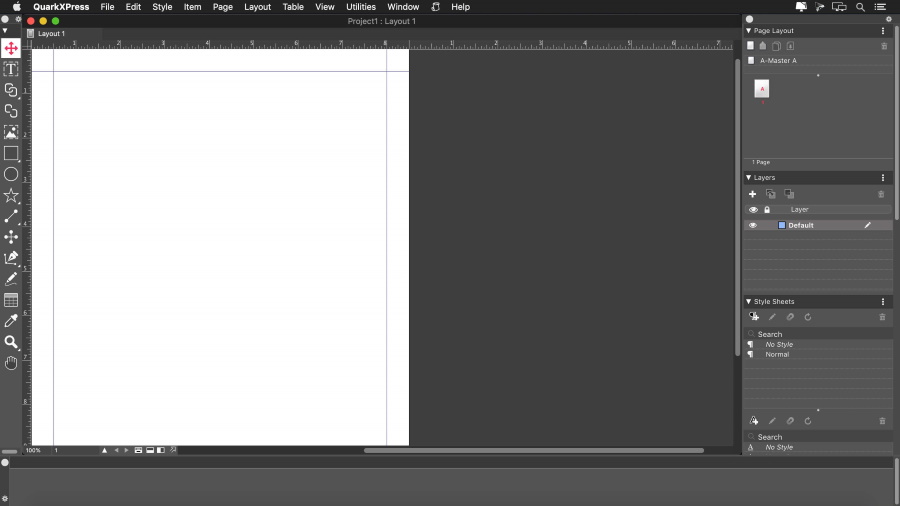The image size is (900, 506).
Task: Delete character style sheet trash icon
Action: 882,421
